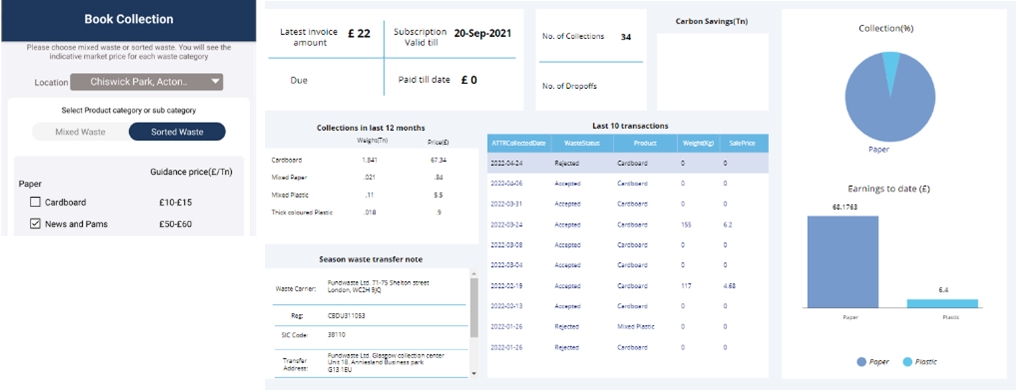The image size is (1019, 392).
Task: Click the Paper legend color swatch
Action: (x=861, y=362)
